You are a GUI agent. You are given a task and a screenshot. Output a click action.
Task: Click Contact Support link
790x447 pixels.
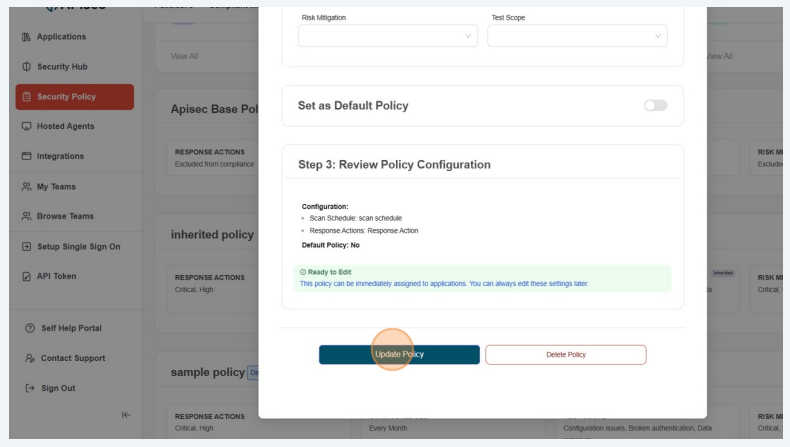pyautogui.click(x=73, y=358)
